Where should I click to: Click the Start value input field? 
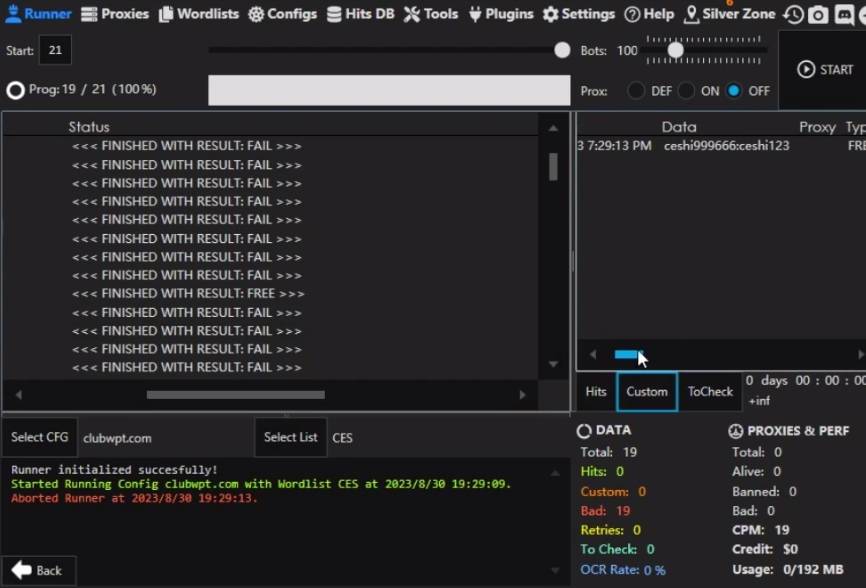click(x=54, y=51)
